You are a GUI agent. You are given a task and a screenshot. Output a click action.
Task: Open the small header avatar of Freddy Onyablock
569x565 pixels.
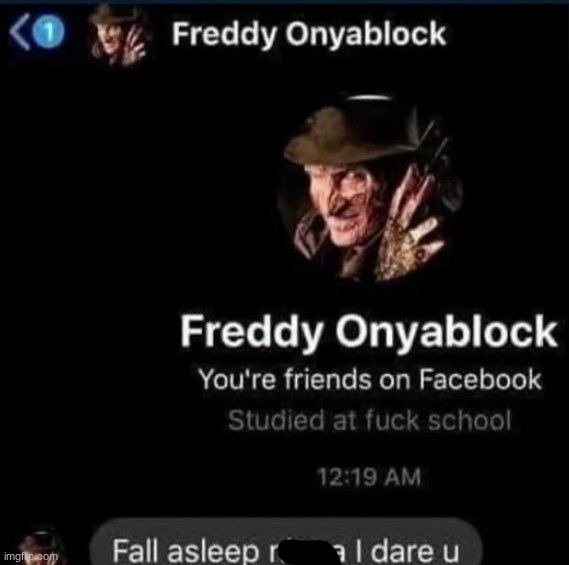(x=118, y=35)
